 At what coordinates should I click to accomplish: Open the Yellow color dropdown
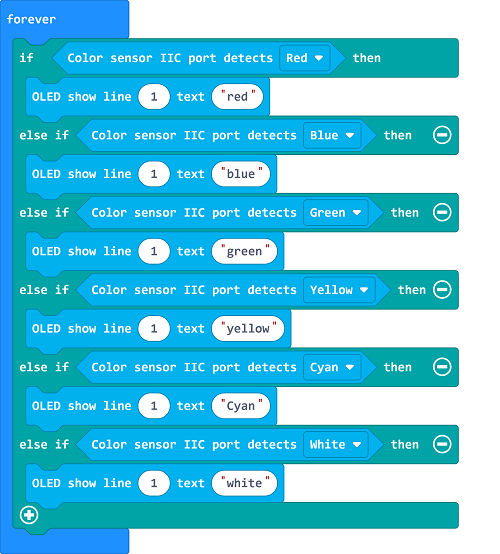[x=339, y=290]
